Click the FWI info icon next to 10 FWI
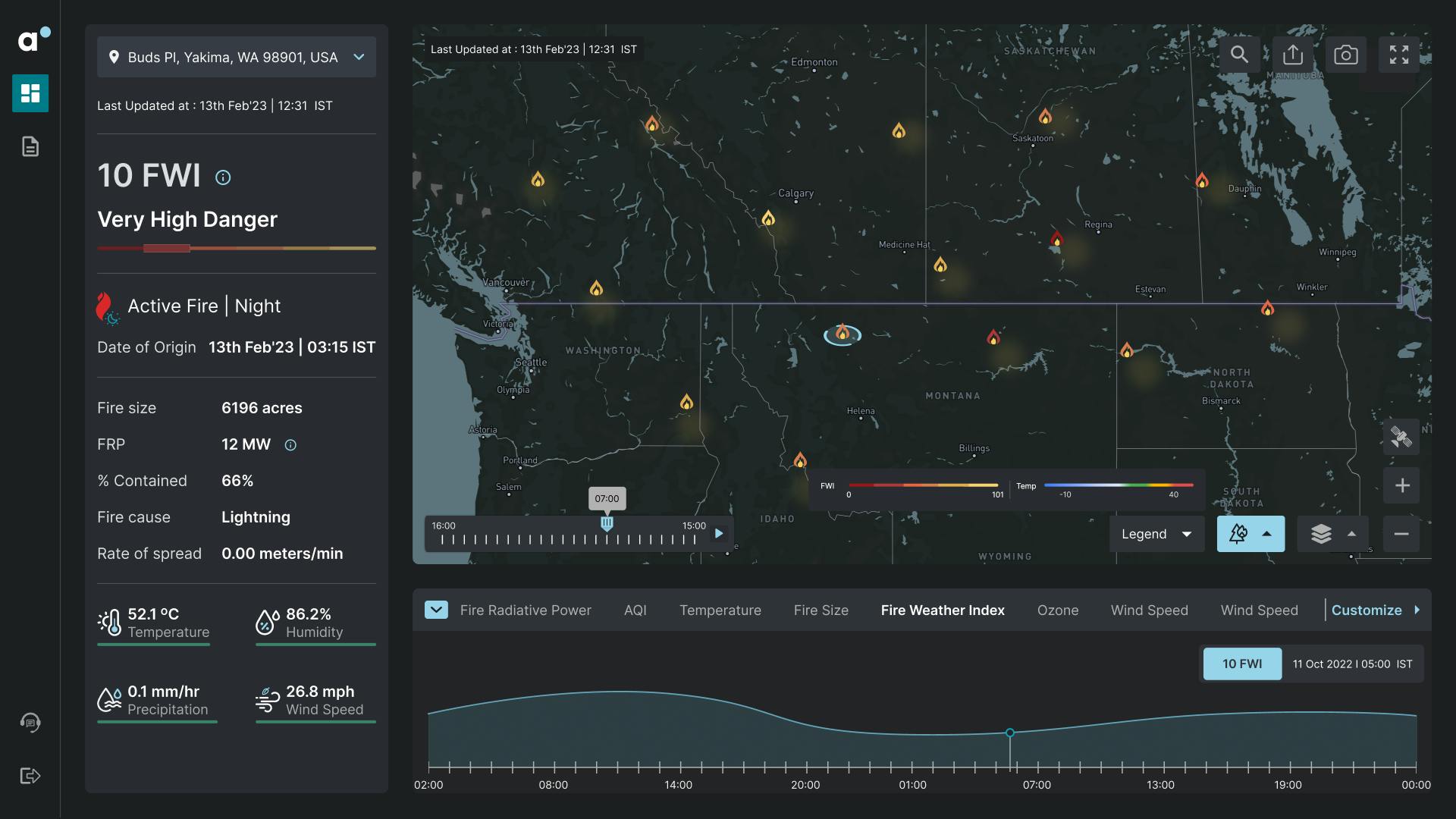 click(222, 177)
